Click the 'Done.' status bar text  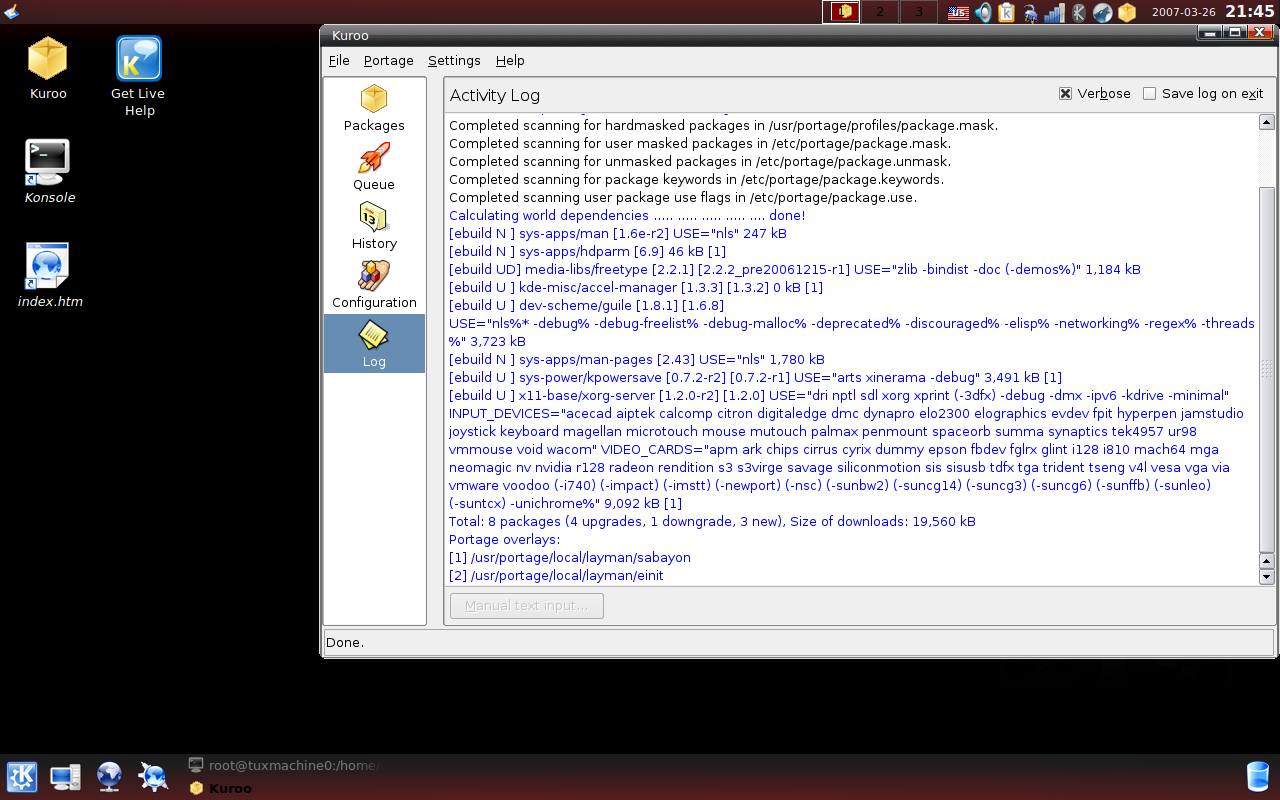click(345, 642)
